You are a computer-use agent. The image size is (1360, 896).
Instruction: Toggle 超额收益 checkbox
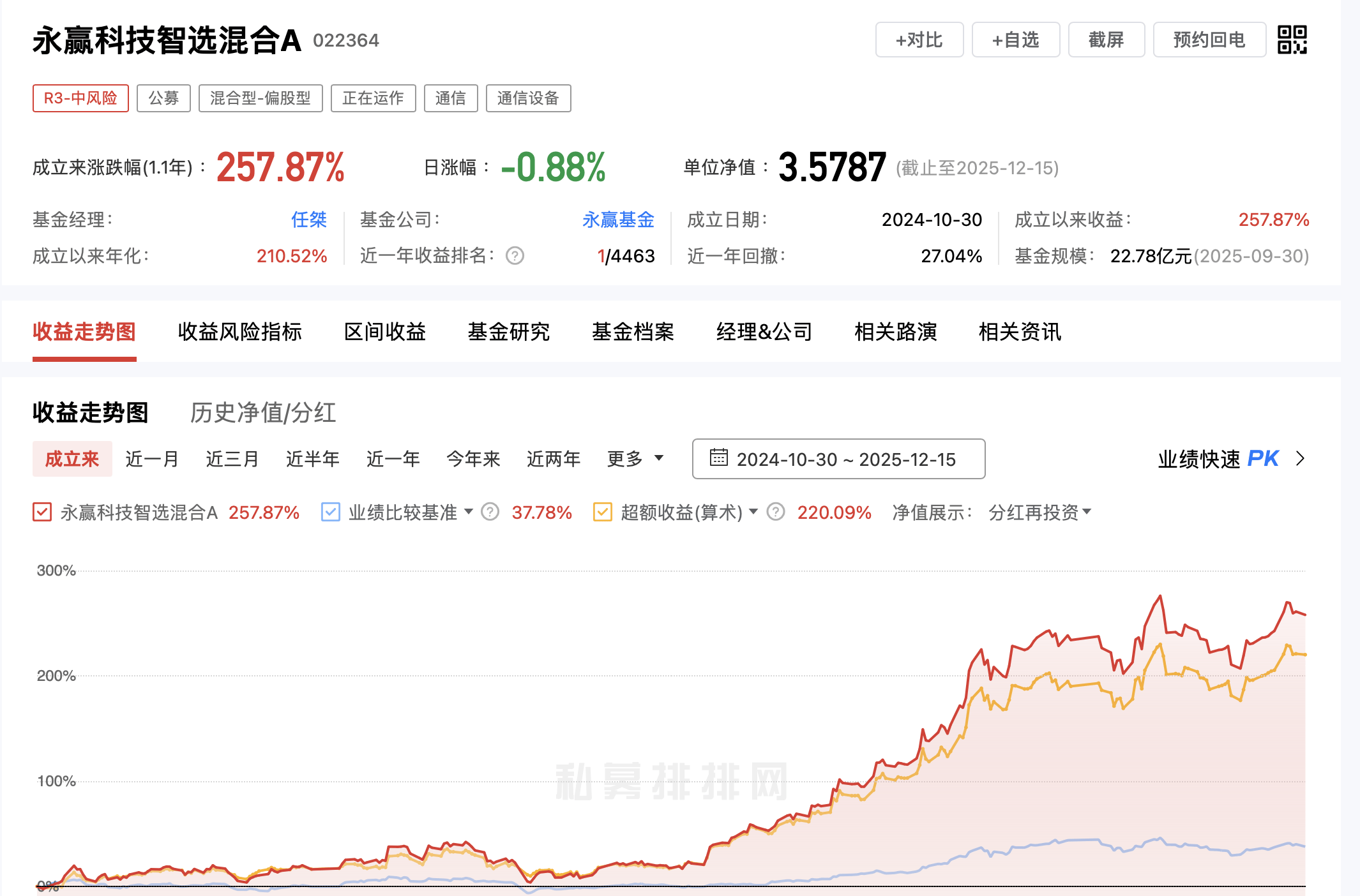pyautogui.click(x=602, y=512)
